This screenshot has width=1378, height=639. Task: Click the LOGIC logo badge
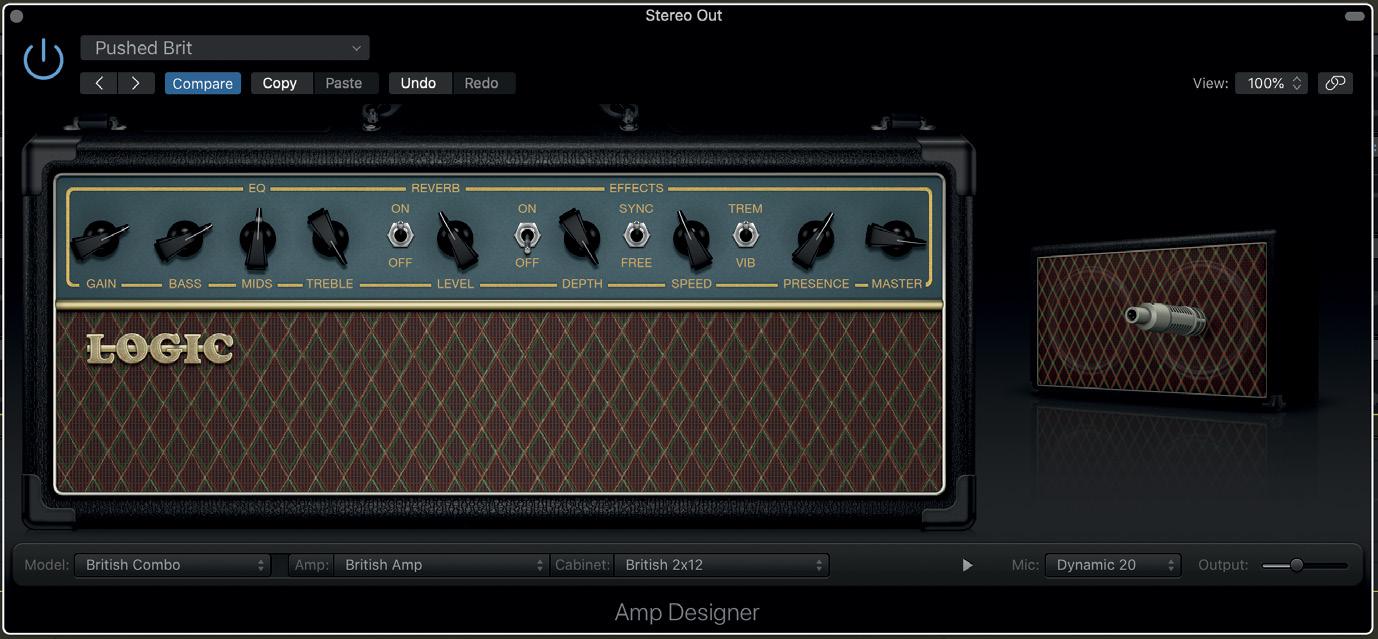pos(160,348)
